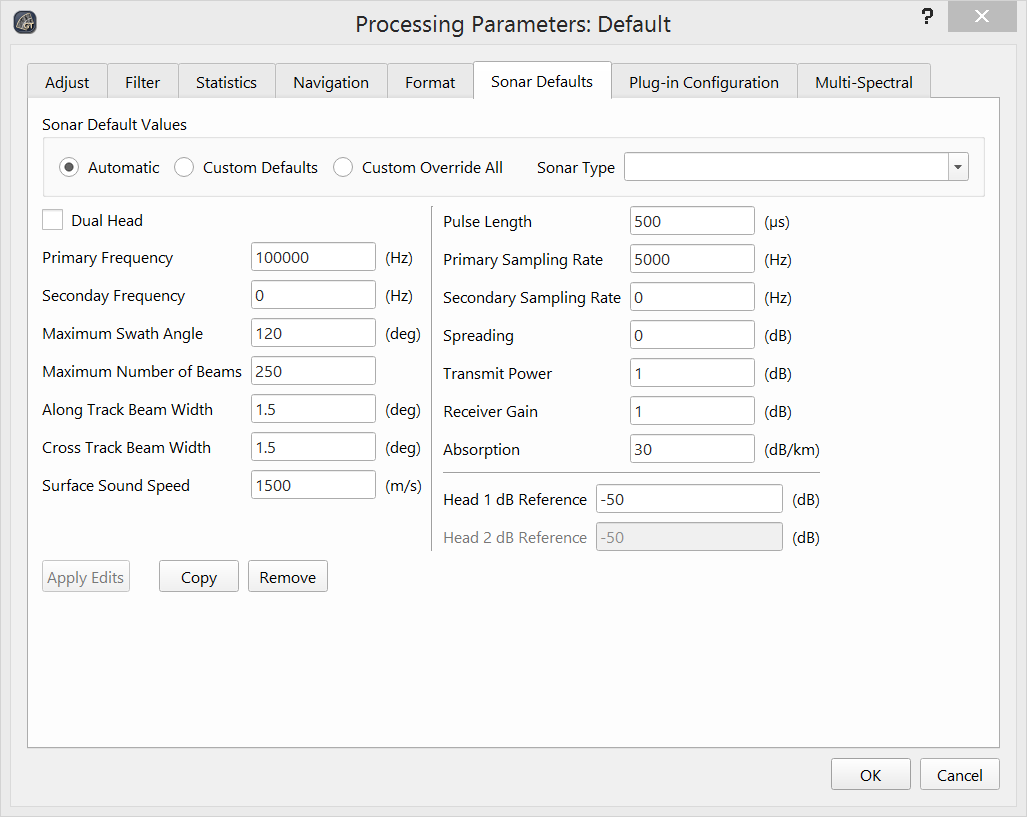Image resolution: width=1027 pixels, height=817 pixels.
Task: Enable the Dual Head checkbox
Action: point(53,220)
